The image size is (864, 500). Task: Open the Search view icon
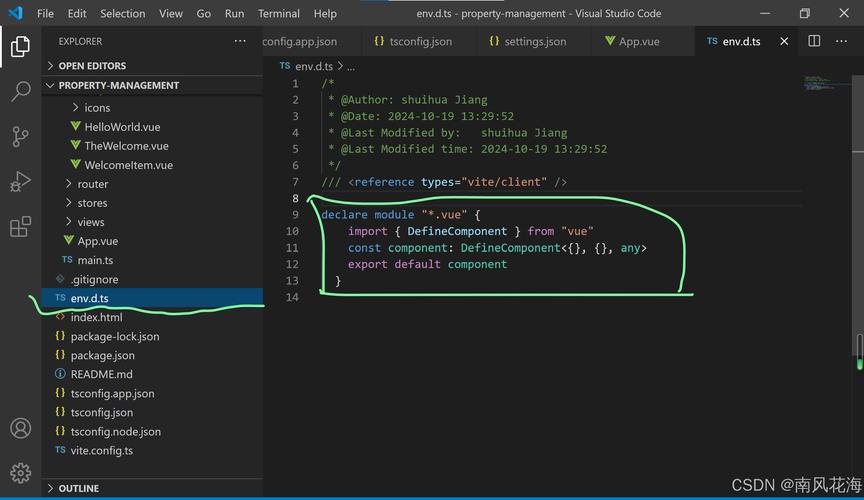point(20,92)
